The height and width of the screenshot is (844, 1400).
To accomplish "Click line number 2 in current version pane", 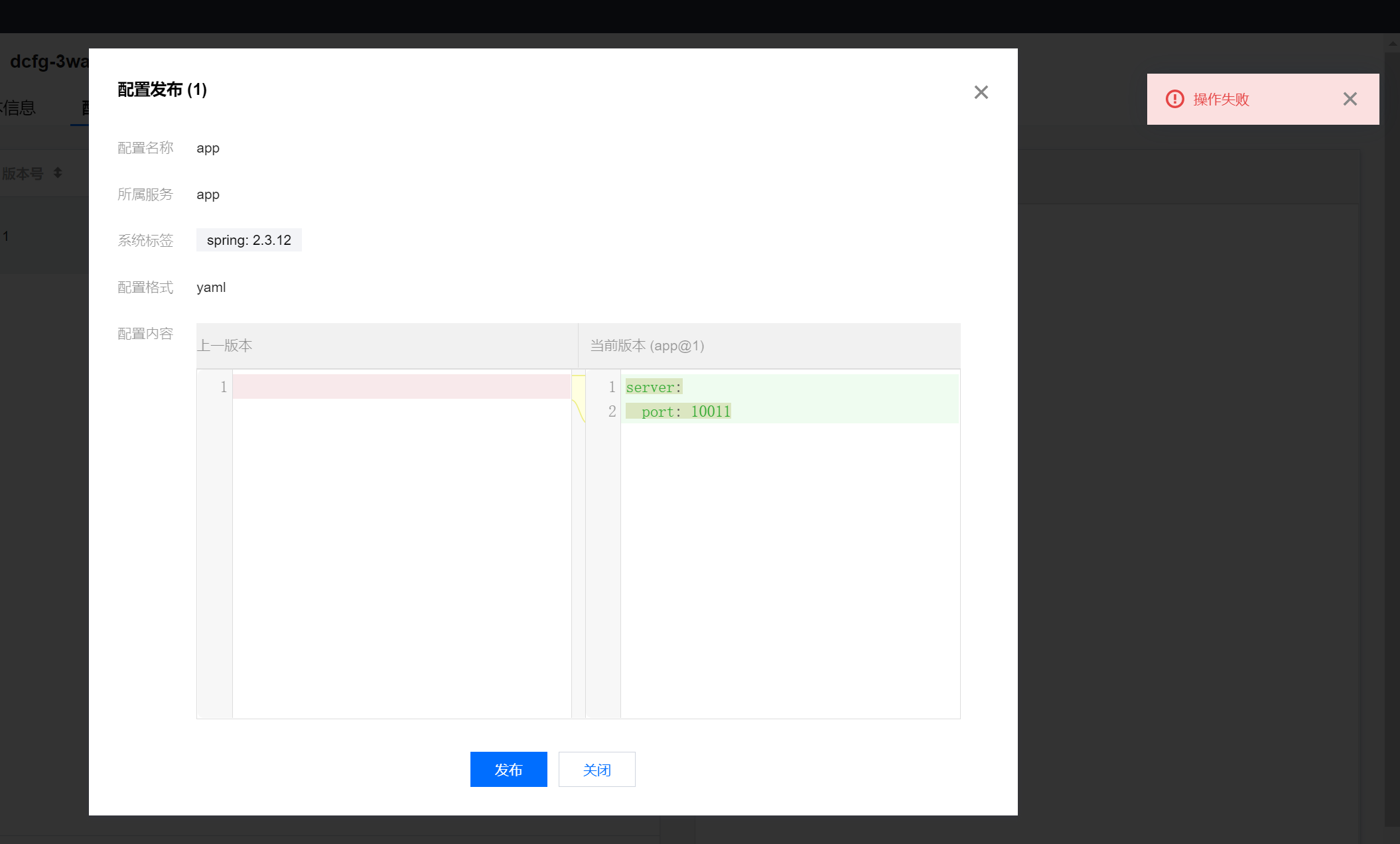I will (612, 411).
